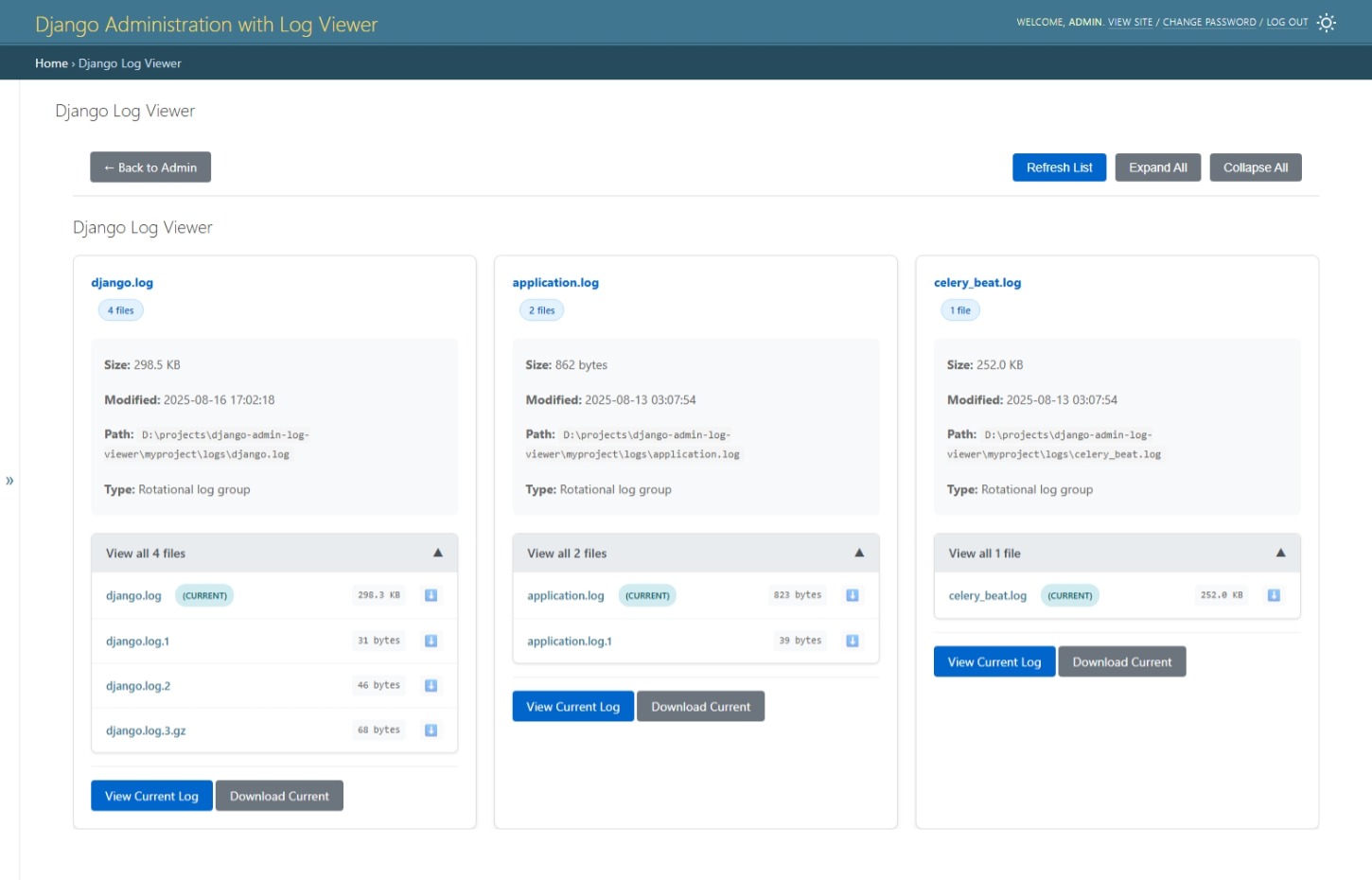Open the View Site link
1372x880 pixels.
click(x=1130, y=22)
